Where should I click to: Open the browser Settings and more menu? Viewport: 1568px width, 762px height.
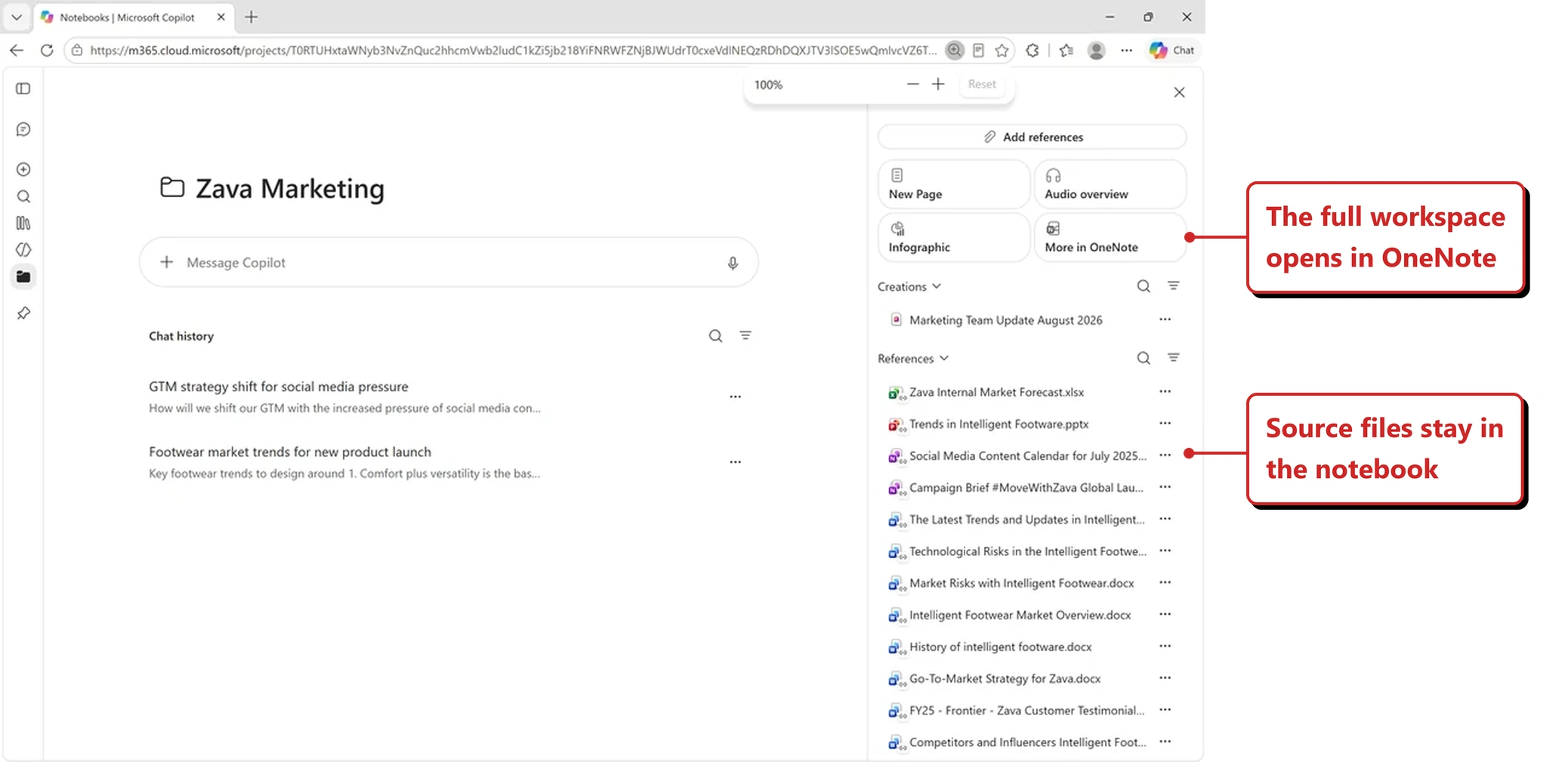[x=1126, y=51]
